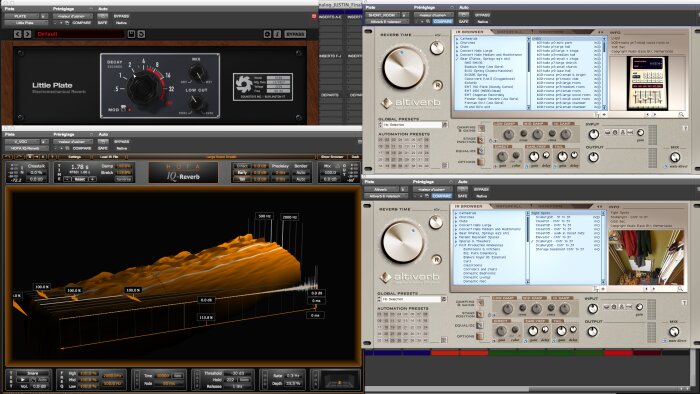Viewport: 700px width, 394px height.
Task: Click the Decay knob on Little Plate
Action: coord(144,87)
